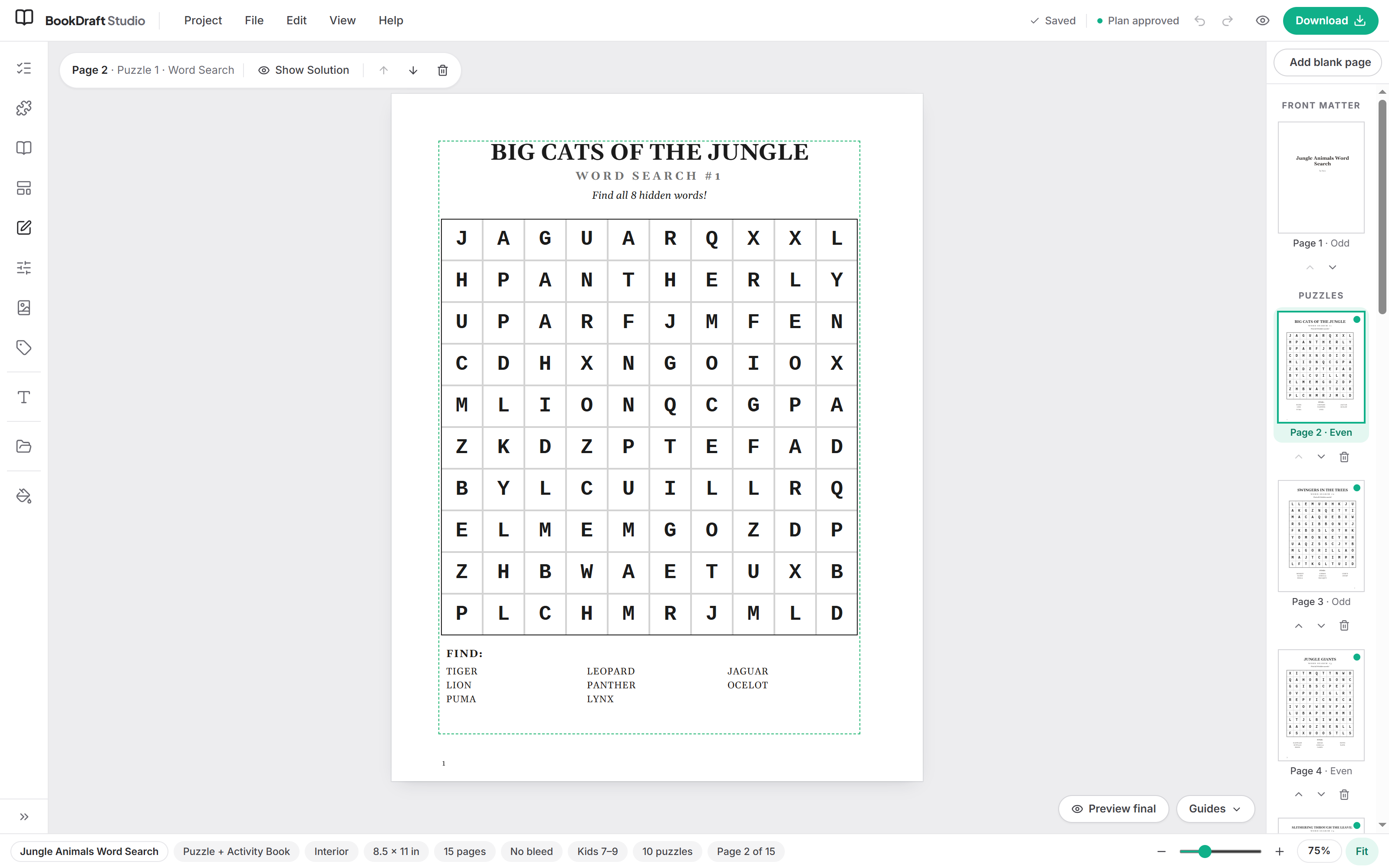Open the layout templates icon in sidebar
This screenshot has width=1389, height=868.
click(23, 188)
